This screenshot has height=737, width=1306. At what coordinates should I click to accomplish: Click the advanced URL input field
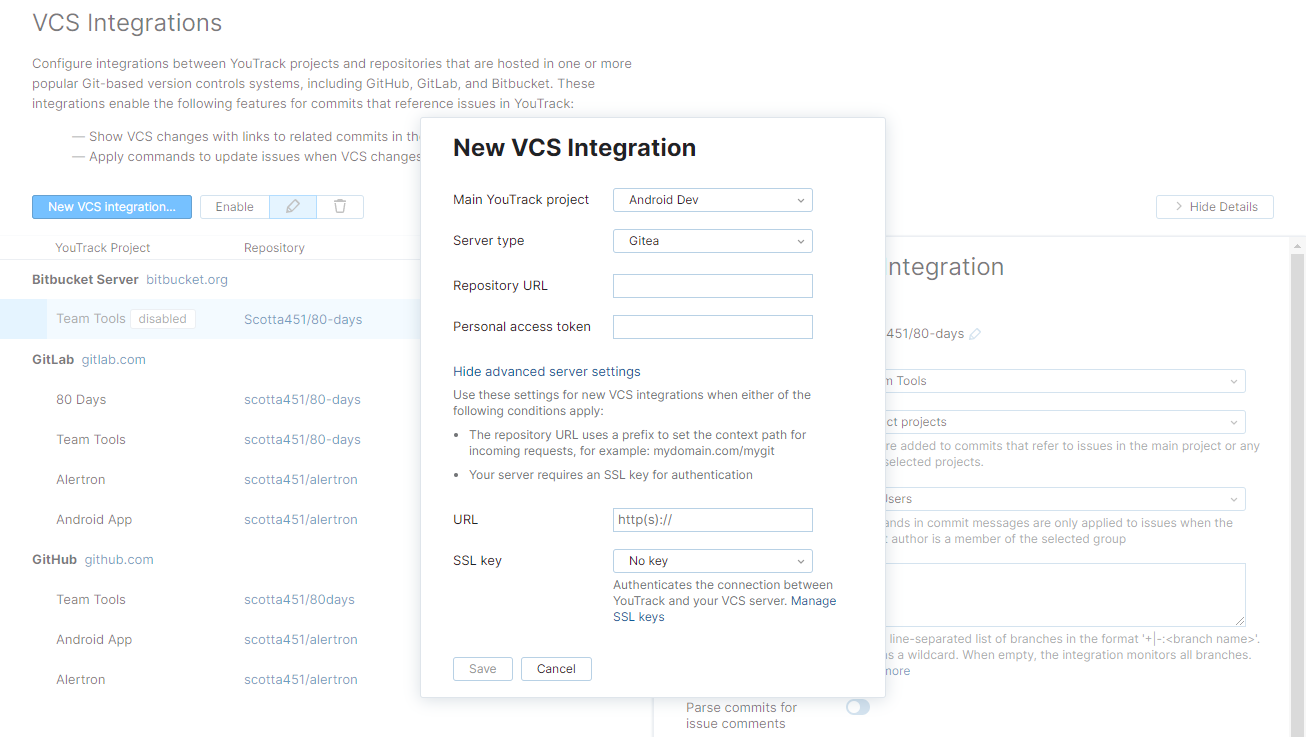pos(712,520)
